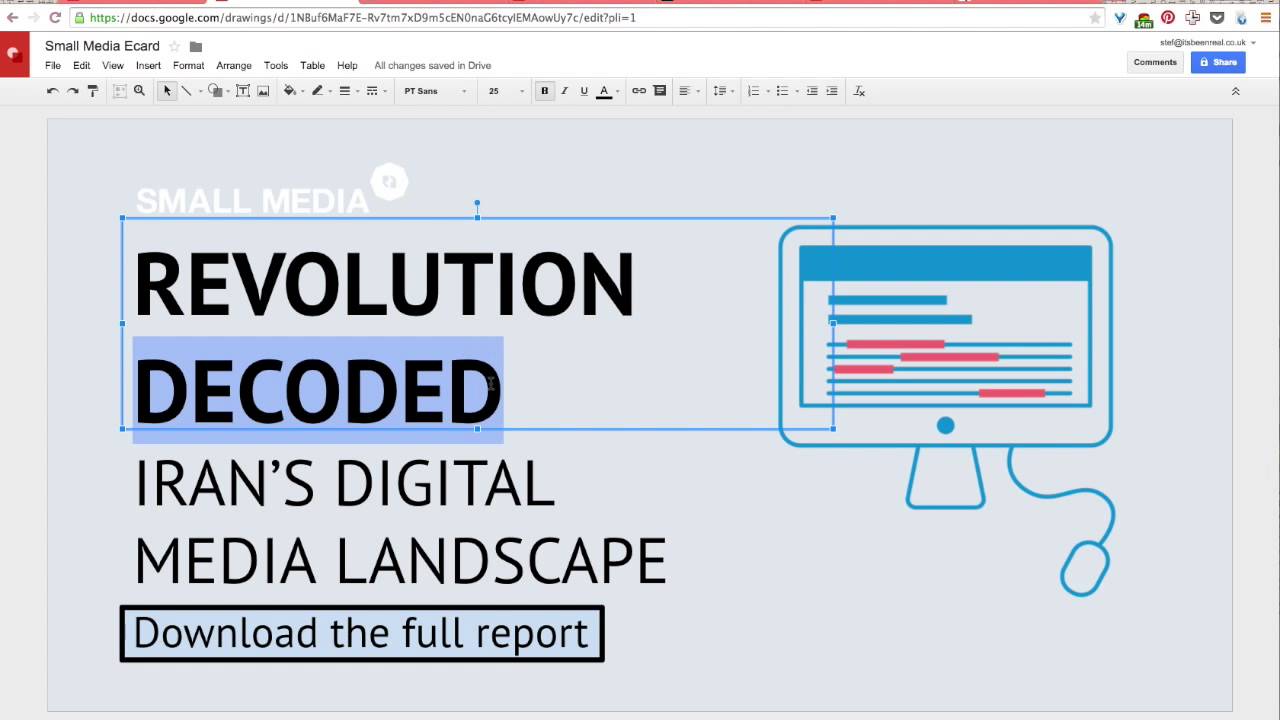Open the Chrome hamburger menu
1280x720 pixels.
pyautogui.click(x=1266, y=17)
